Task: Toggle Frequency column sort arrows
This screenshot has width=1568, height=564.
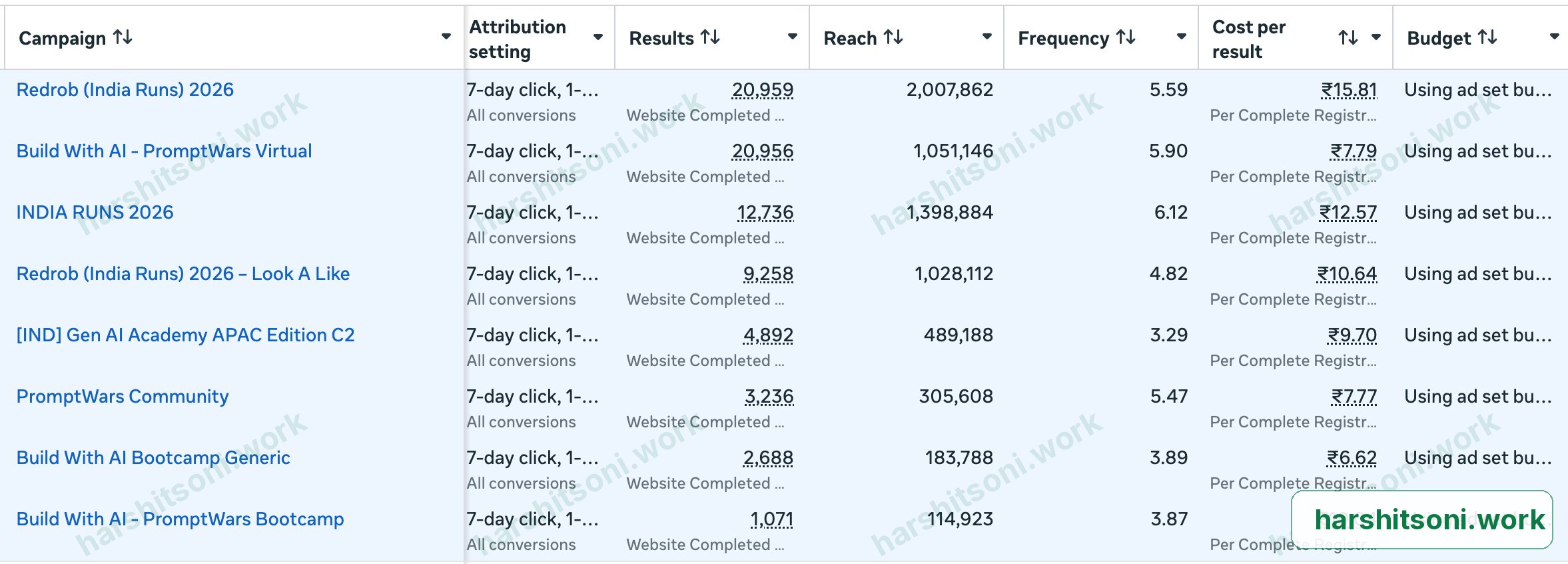Action: [x=1126, y=37]
